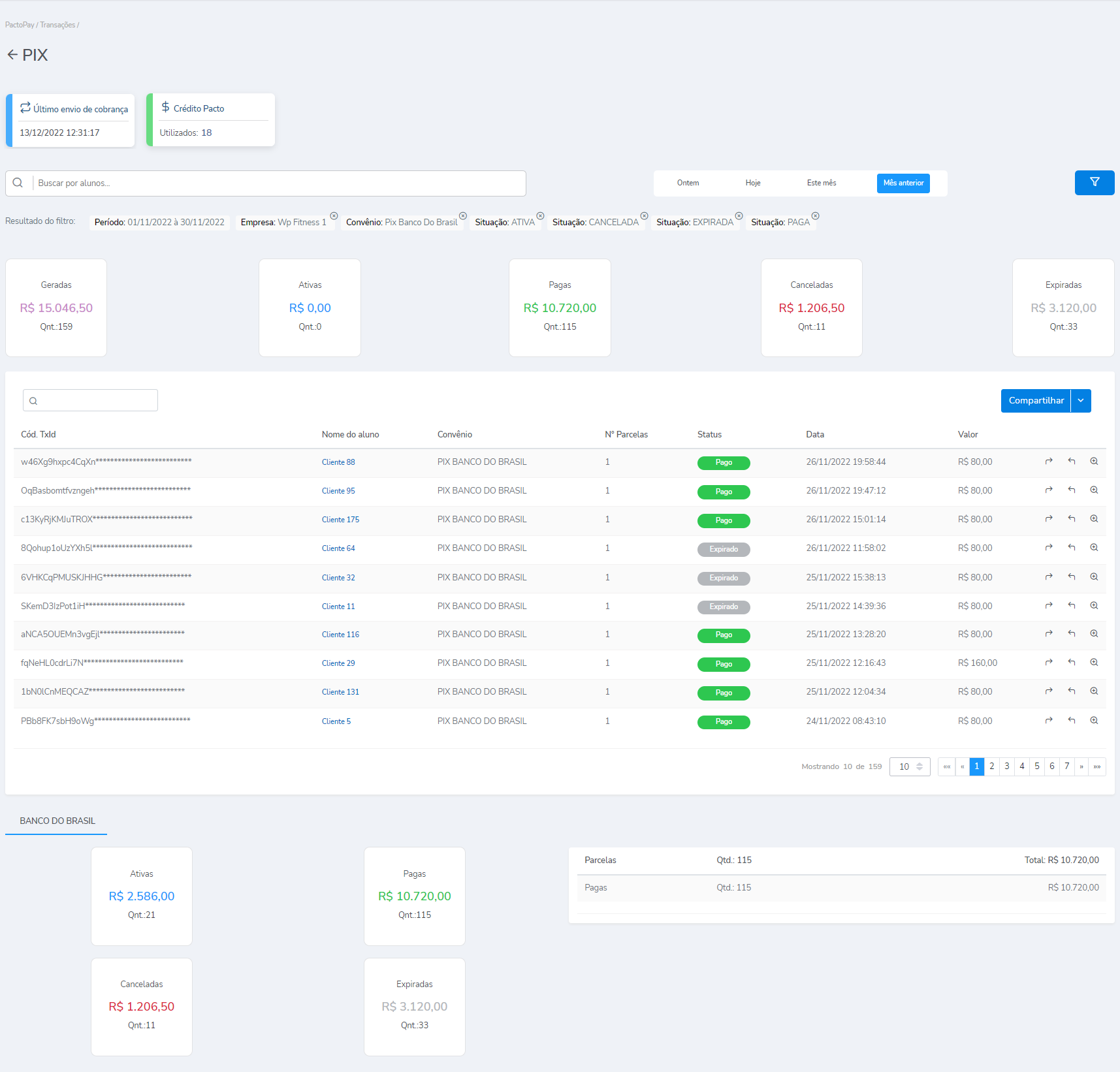Viewport: 1120px width, 1072px height.
Task: Open the blue filter funnel button
Action: [1094, 183]
